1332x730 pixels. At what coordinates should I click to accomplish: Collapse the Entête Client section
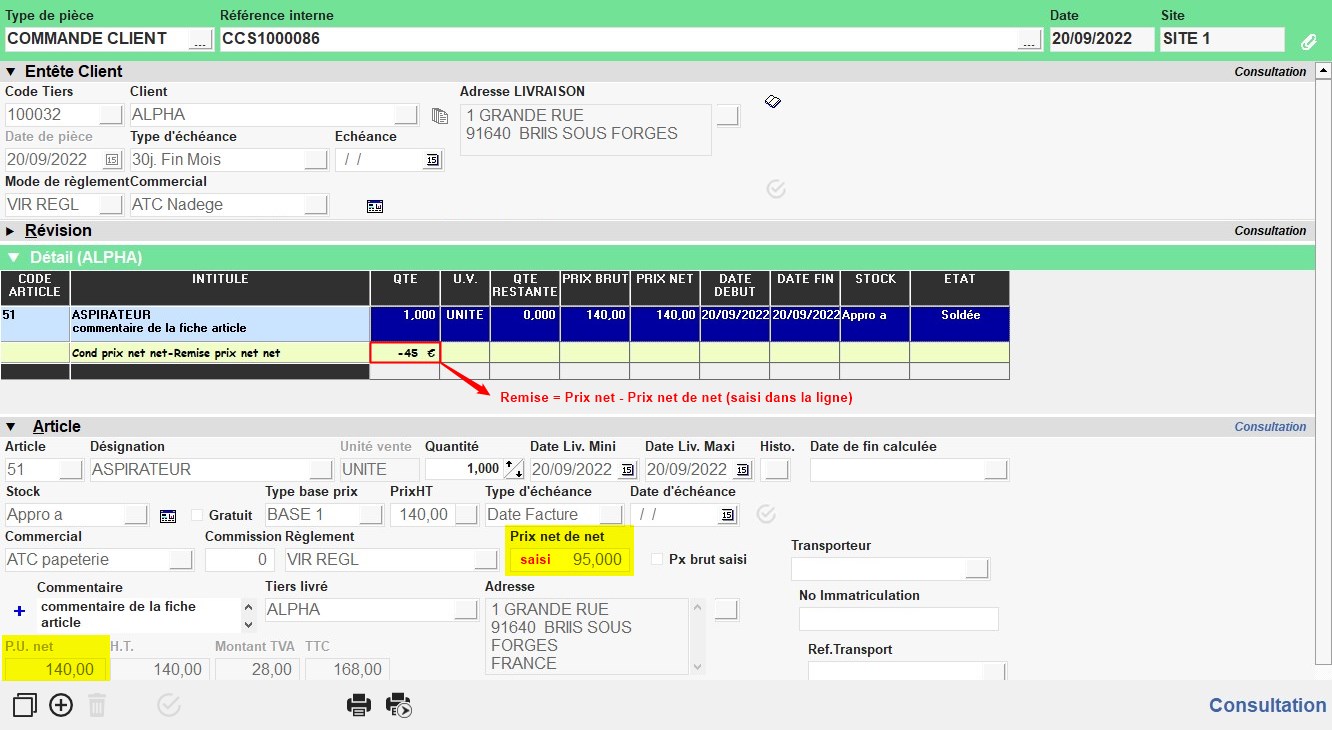click(12, 72)
